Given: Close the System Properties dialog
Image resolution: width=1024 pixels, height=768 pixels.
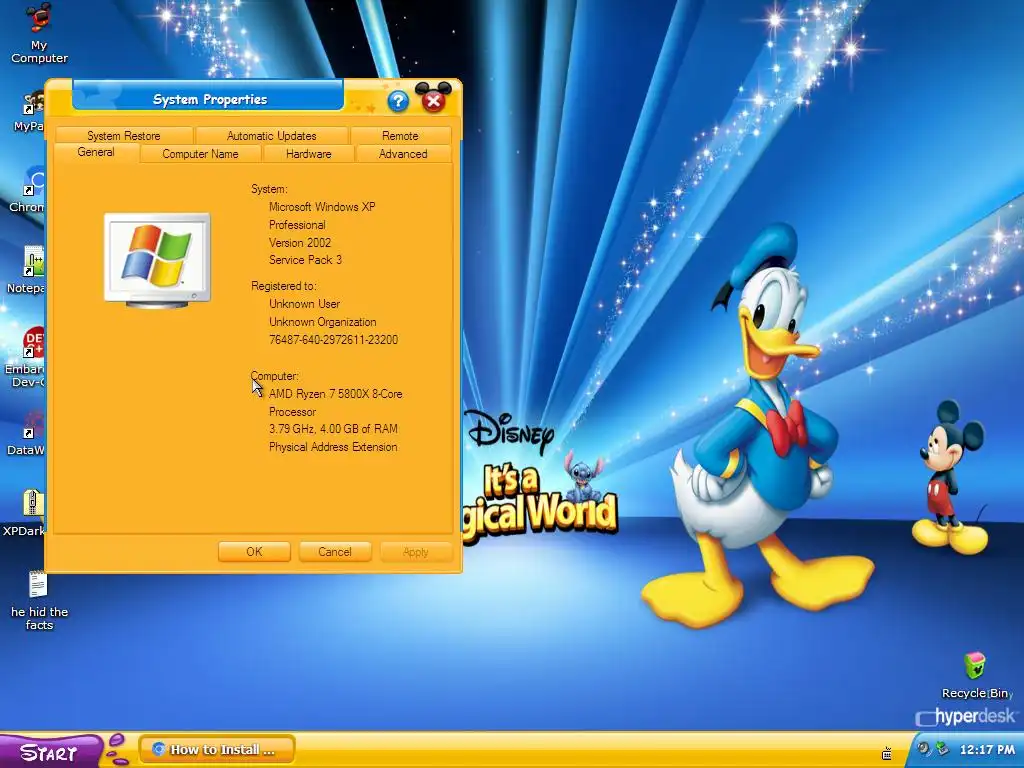Looking at the screenshot, I should (433, 101).
